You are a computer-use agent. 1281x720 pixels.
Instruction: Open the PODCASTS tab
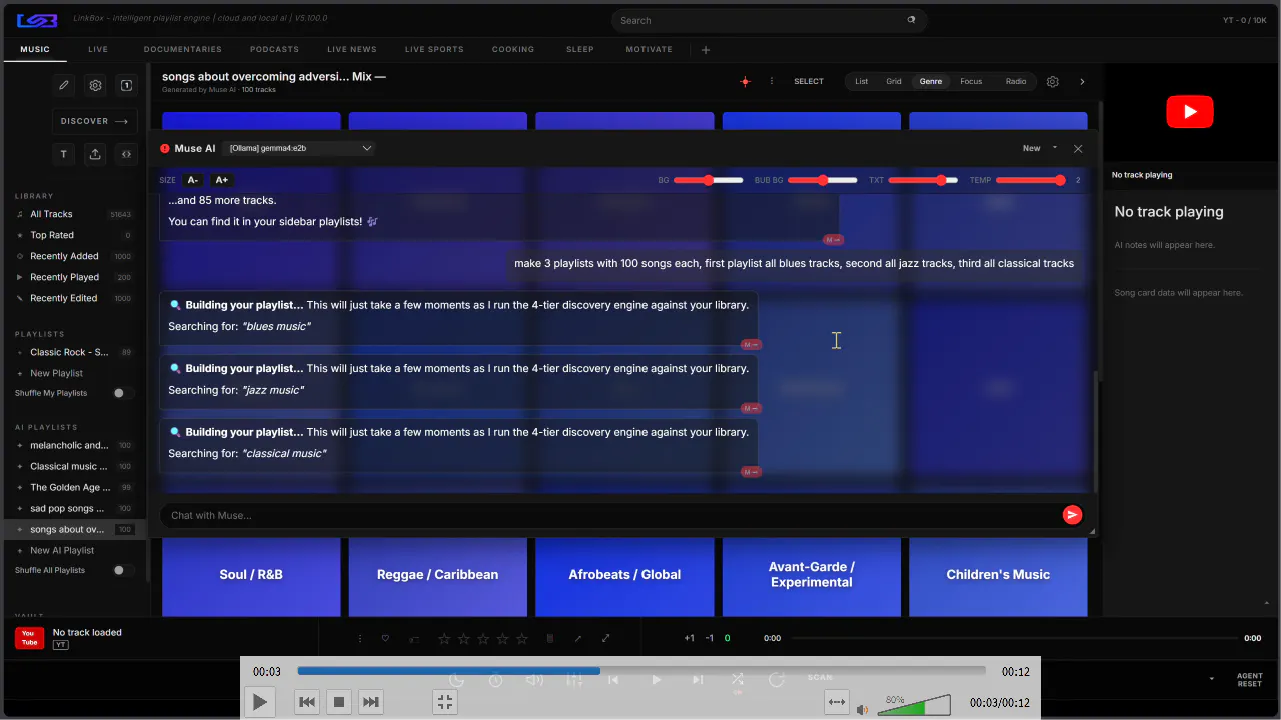point(275,50)
